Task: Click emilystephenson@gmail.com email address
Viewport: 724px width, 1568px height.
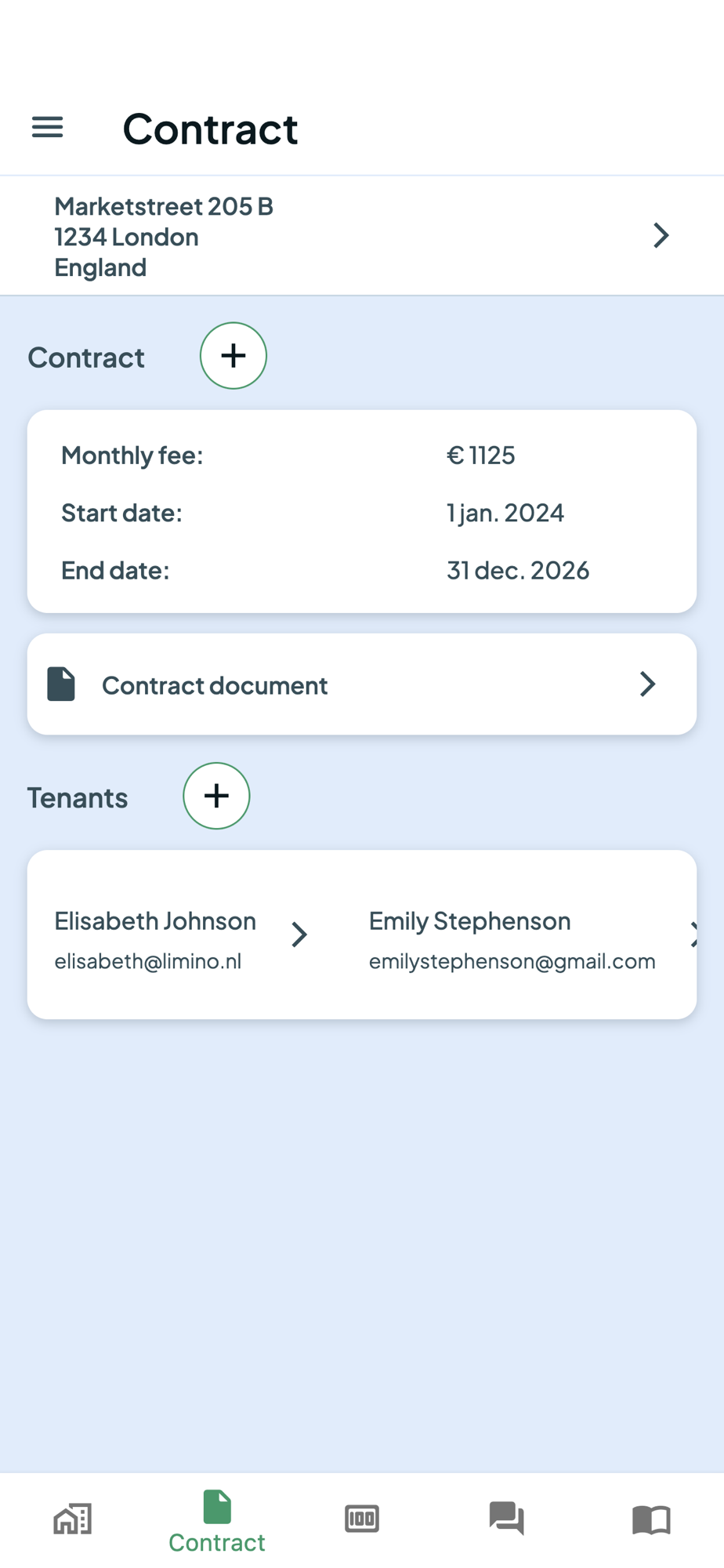Action: (x=512, y=962)
